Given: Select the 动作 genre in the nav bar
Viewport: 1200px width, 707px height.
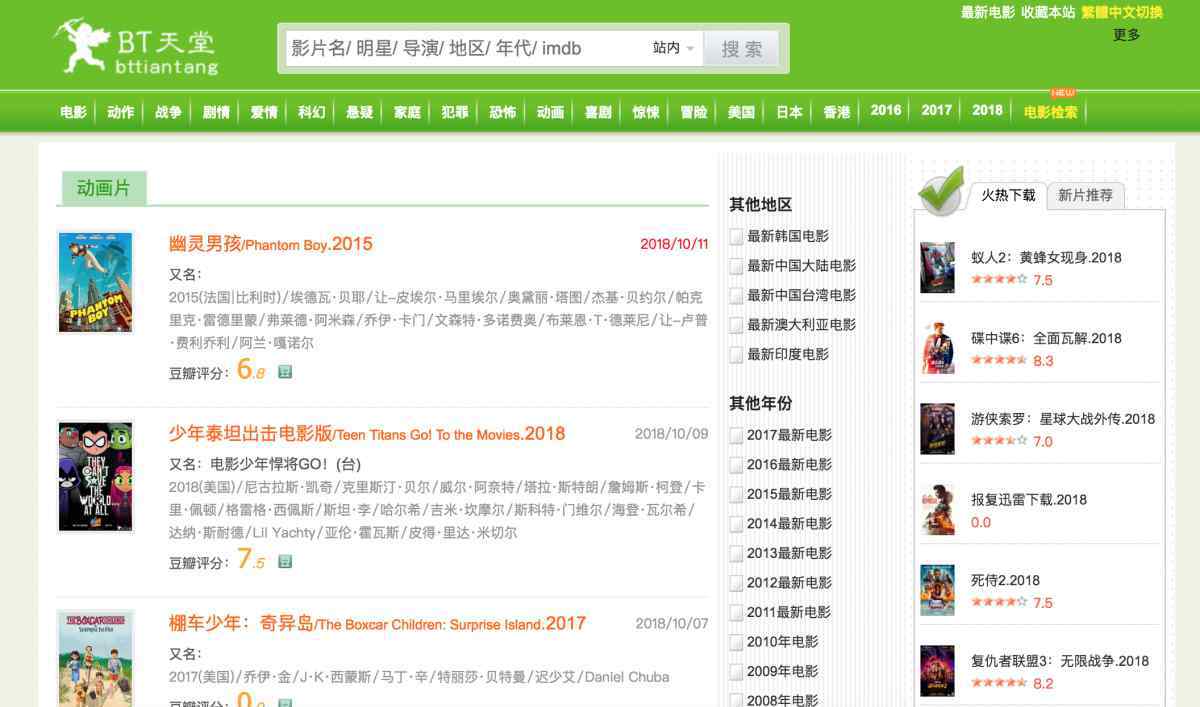Looking at the screenshot, I should (121, 112).
